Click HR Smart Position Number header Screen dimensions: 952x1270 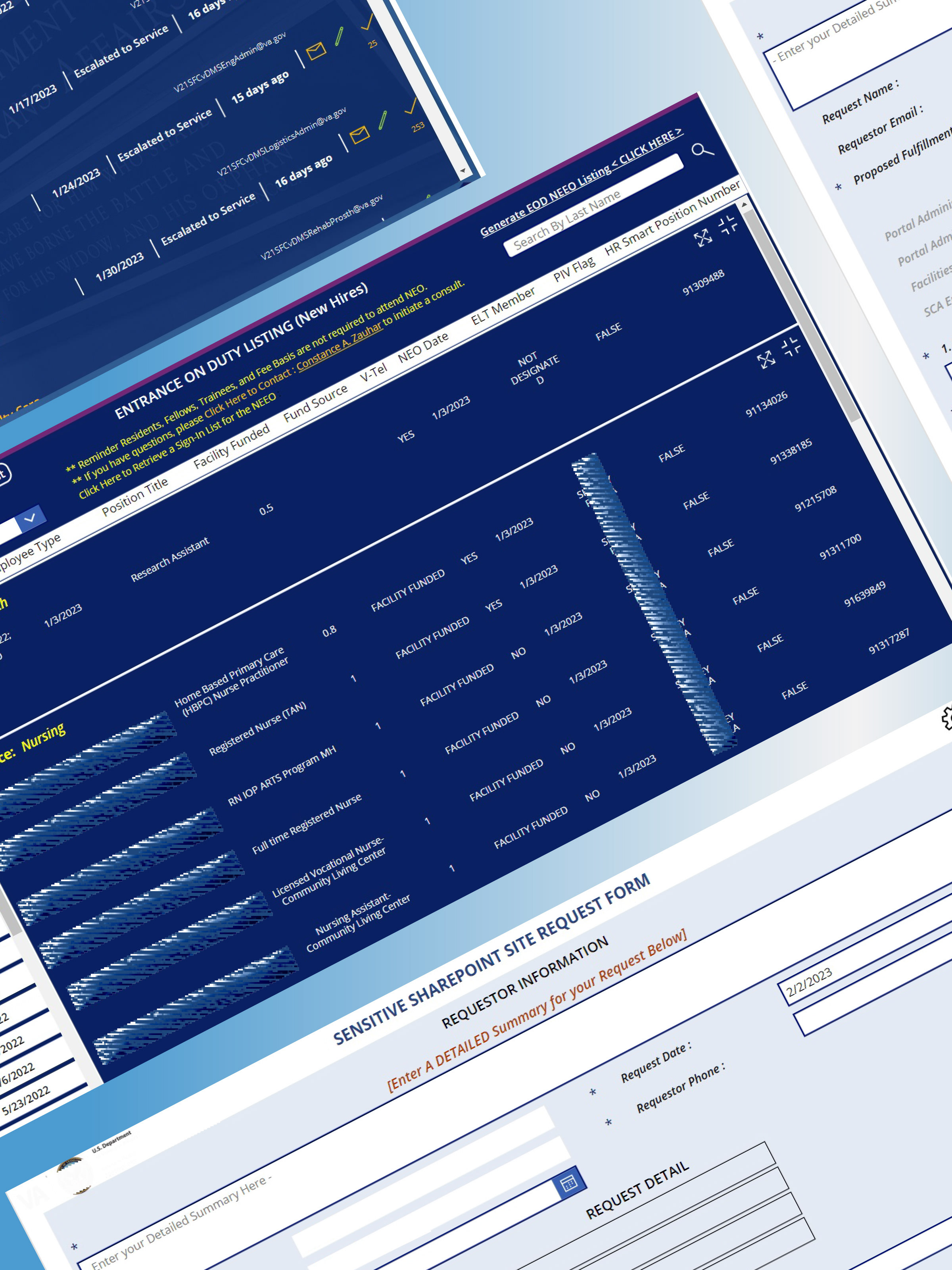point(672,217)
